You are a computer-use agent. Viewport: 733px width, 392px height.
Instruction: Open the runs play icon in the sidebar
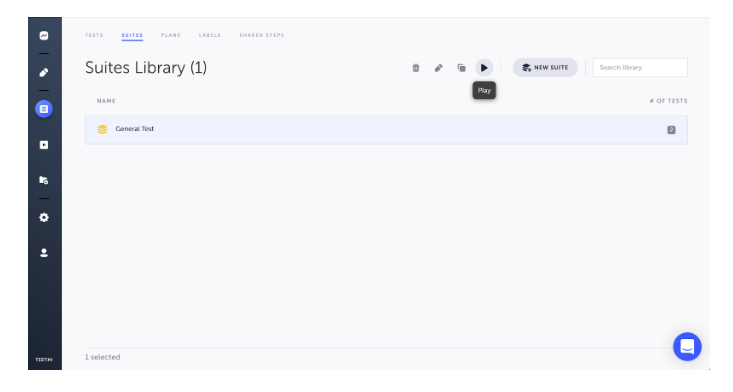click(44, 145)
